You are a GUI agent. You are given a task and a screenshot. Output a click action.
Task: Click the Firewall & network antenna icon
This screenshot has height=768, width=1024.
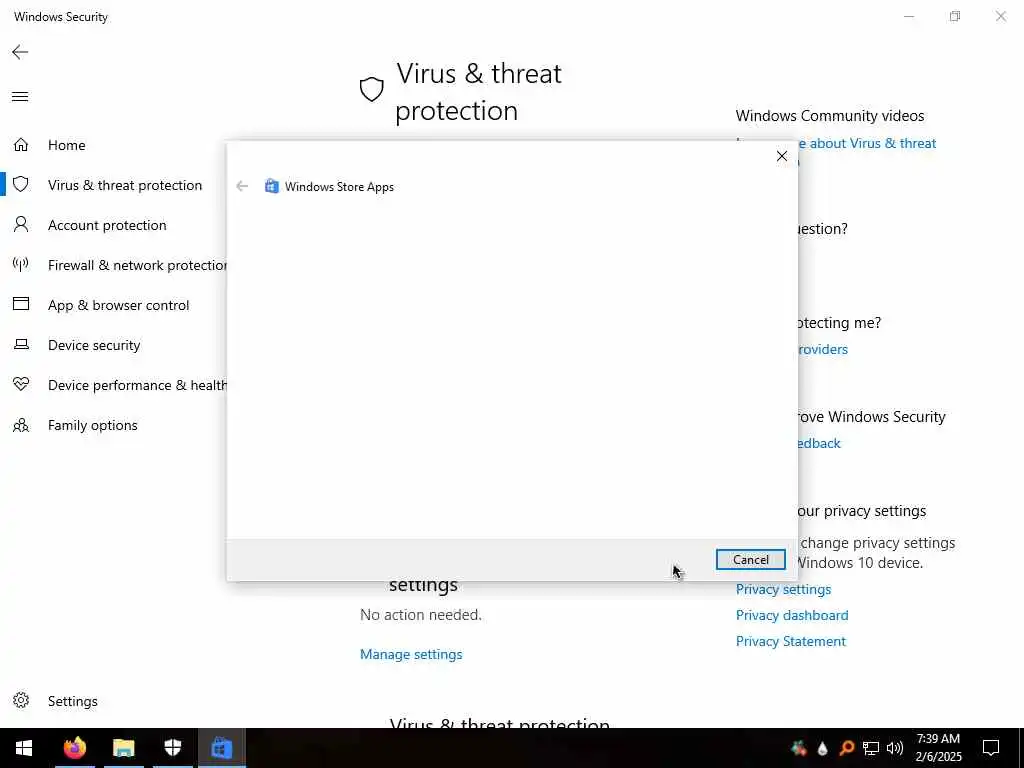pyautogui.click(x=21, y=264)
